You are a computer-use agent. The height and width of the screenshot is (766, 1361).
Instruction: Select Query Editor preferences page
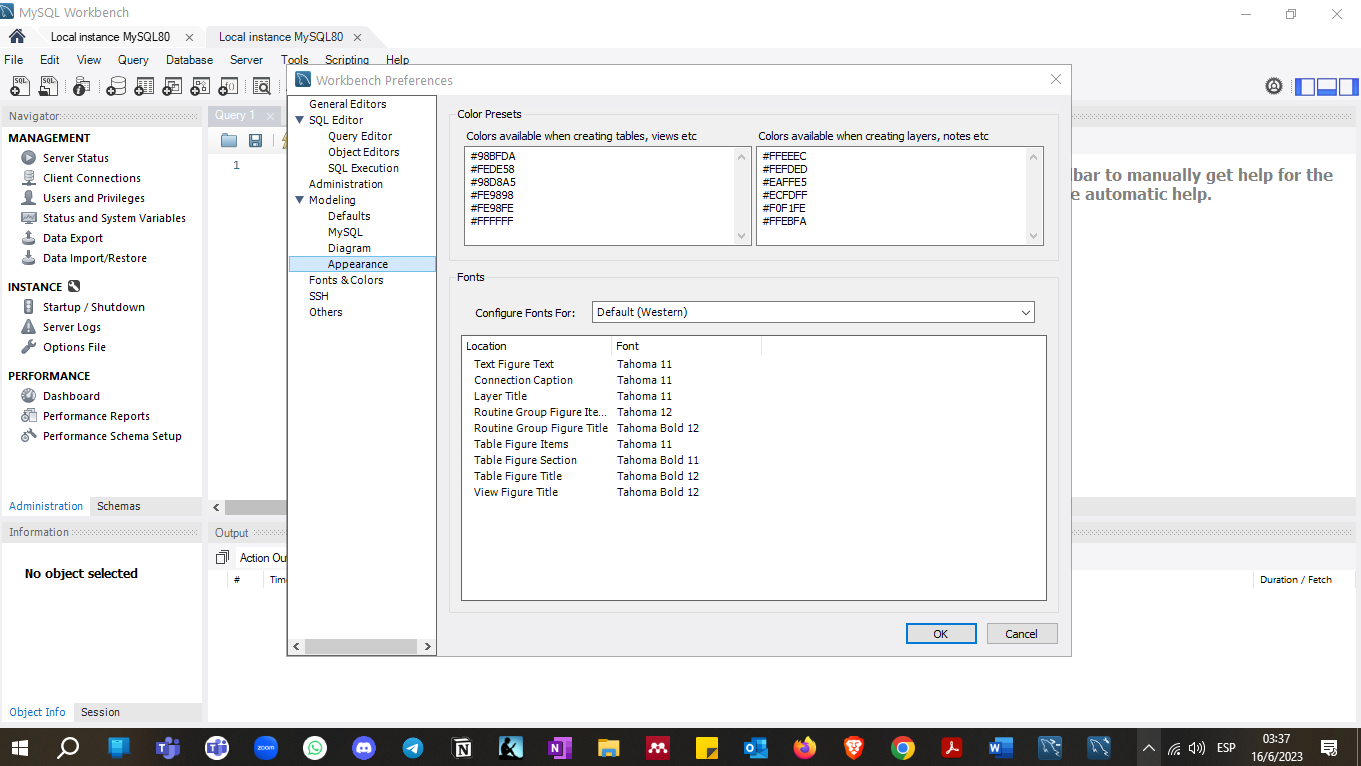point(360,136)
